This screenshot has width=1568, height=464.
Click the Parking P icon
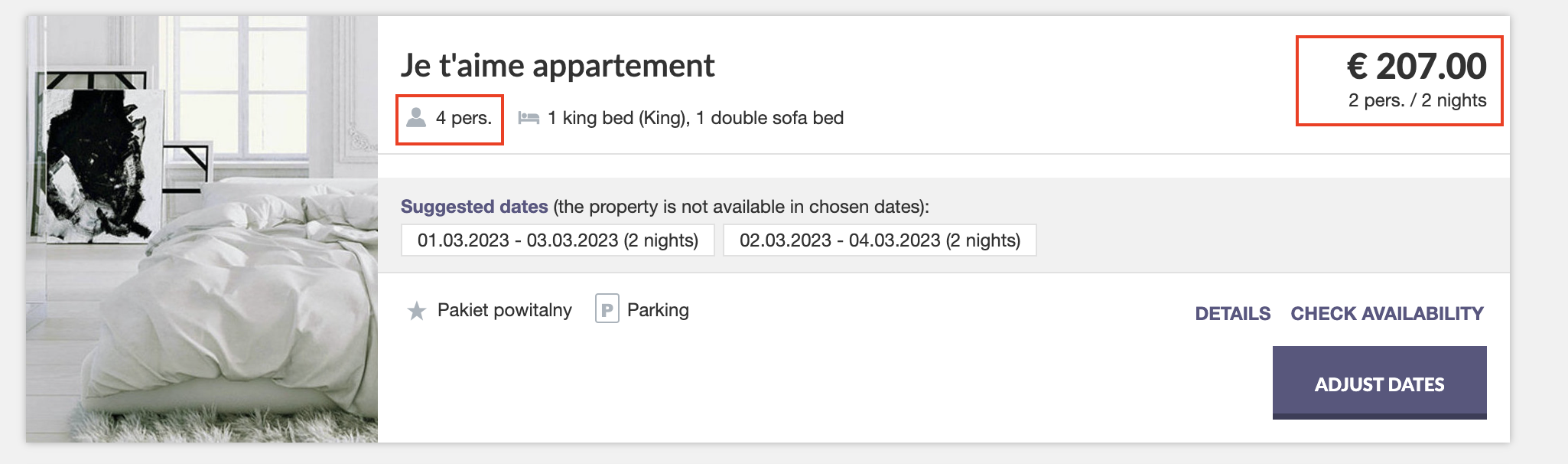coord(607,309)
